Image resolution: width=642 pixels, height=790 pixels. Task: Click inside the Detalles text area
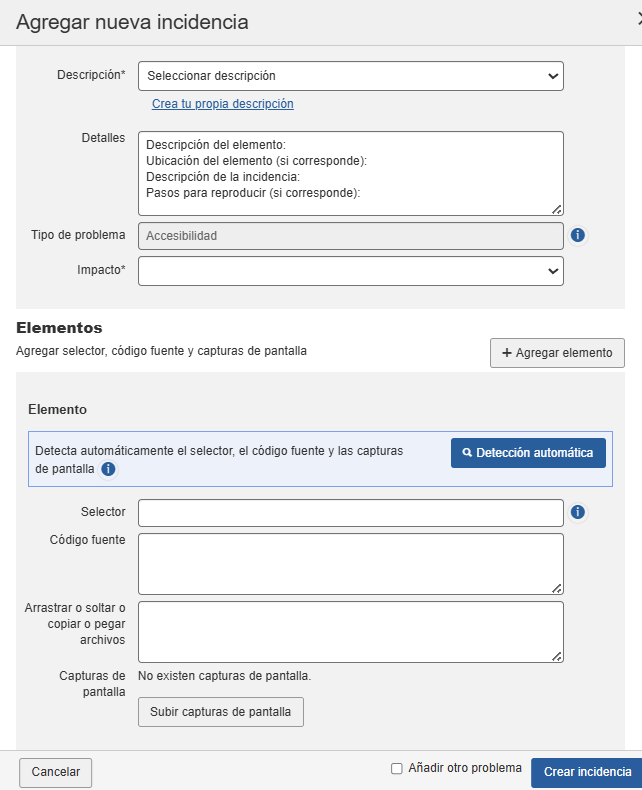(350, 173)
